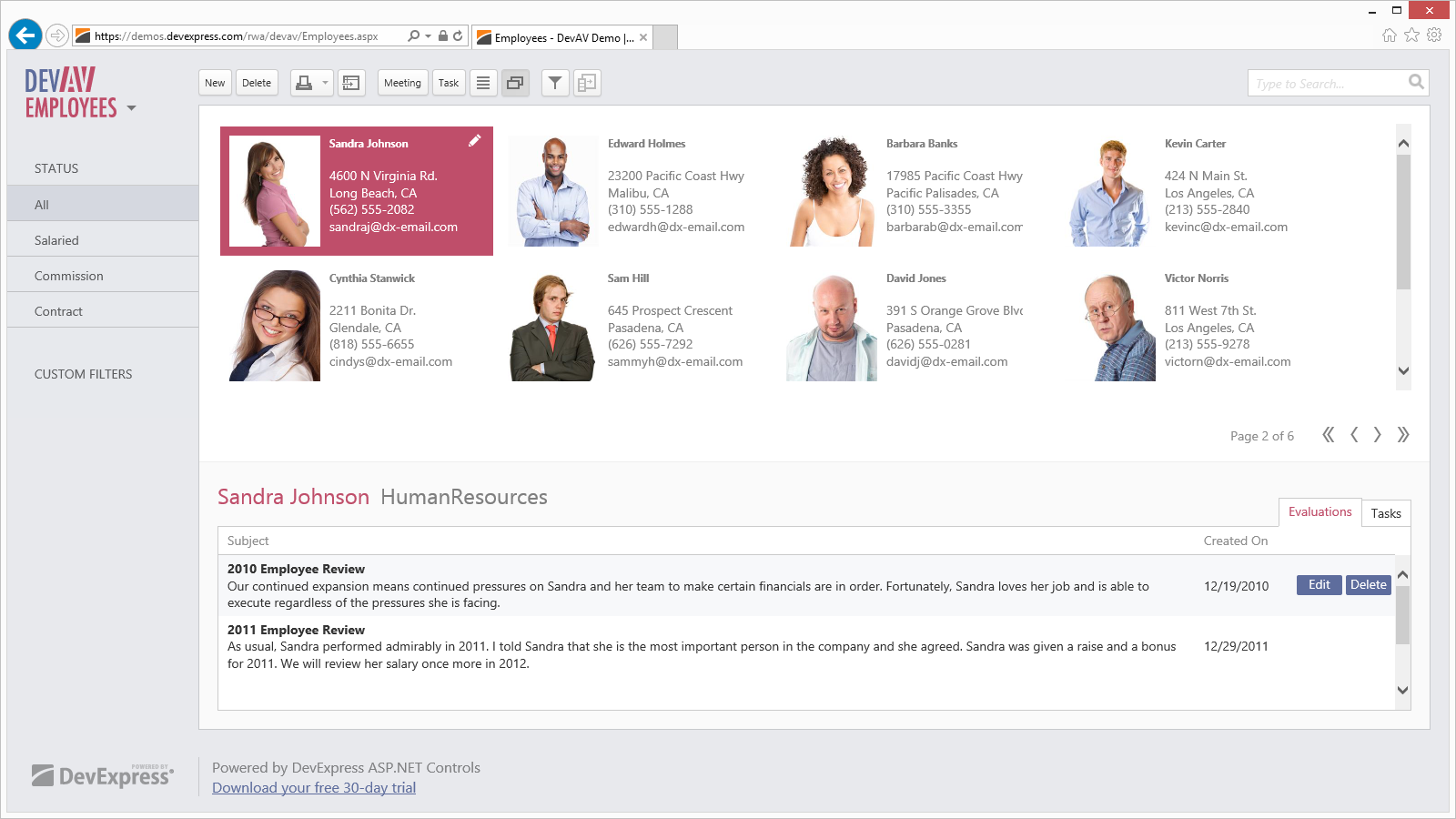1456x819 pixels.
Task: Delete the 2010 Employee Review
Action: (1369, 585)
